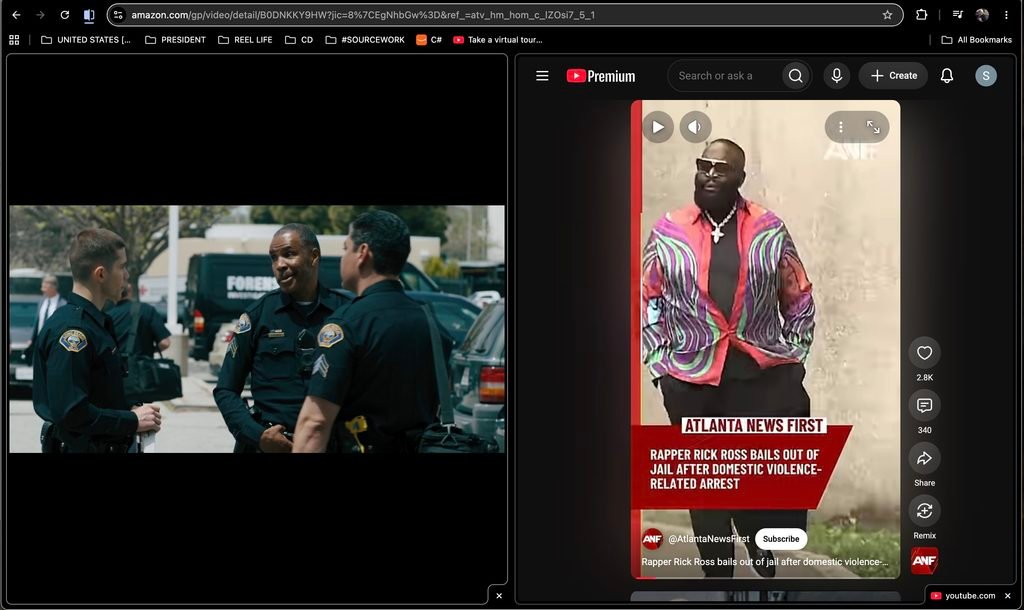Toggle the split view icon beside address bar

pyautogui.click(x=89, y=15)
